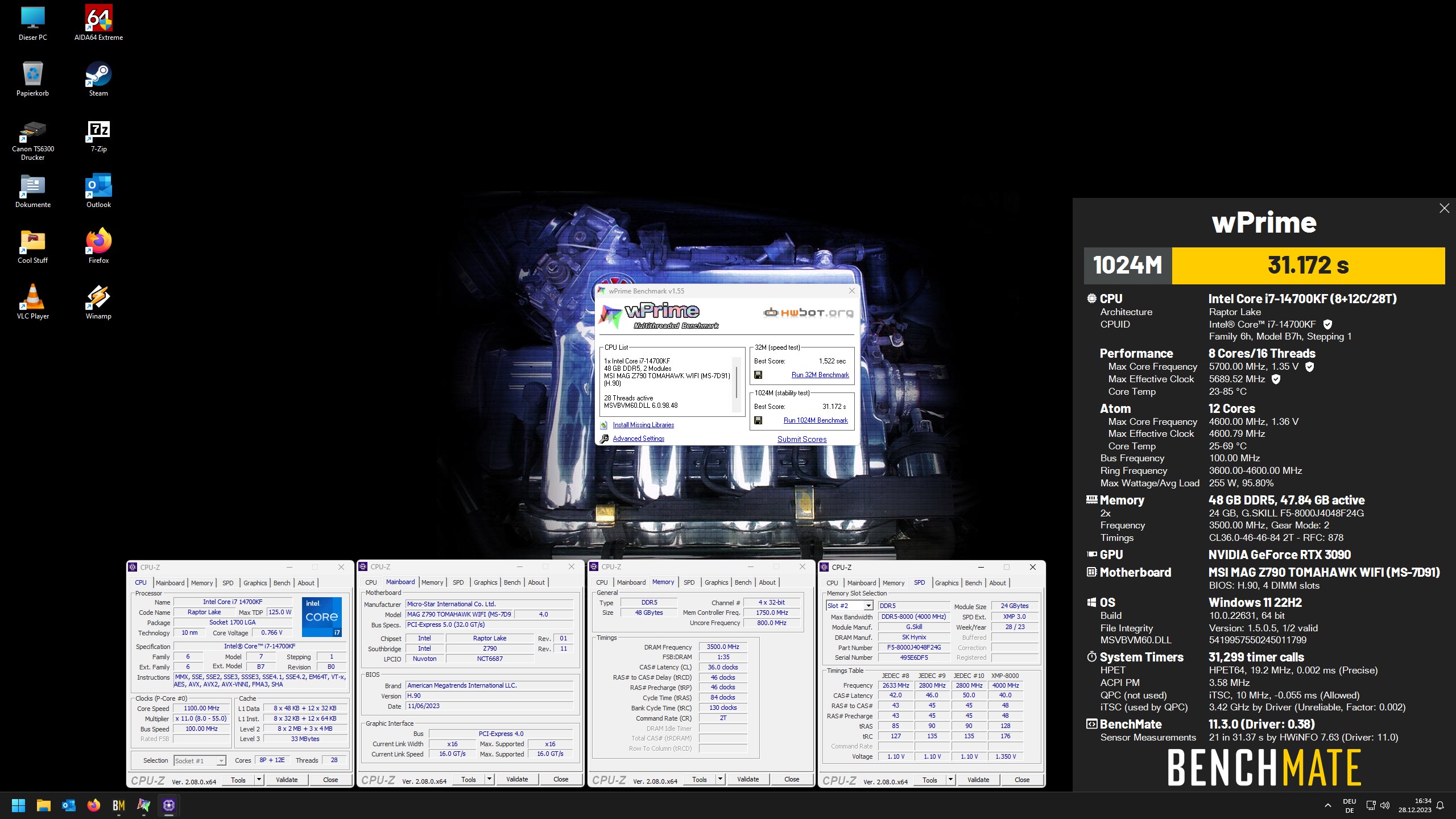This screenshot has width=1456, height=819.
Task: Open the Install Missing Libraries link
Action: pos(643,425)
